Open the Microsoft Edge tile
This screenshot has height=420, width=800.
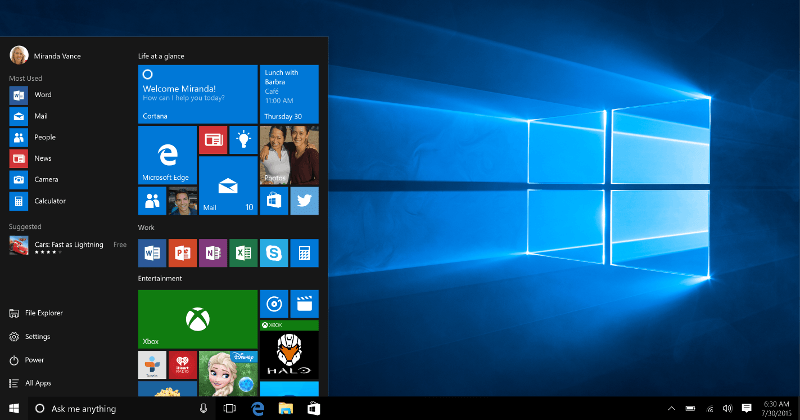click(166, 155)
